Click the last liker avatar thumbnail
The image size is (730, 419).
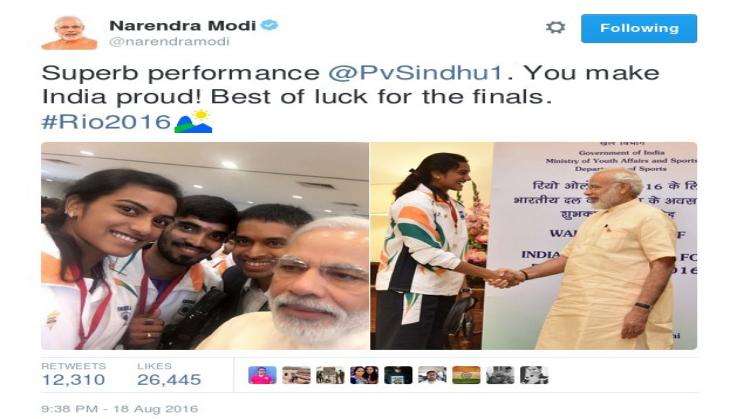click(534, 375)
